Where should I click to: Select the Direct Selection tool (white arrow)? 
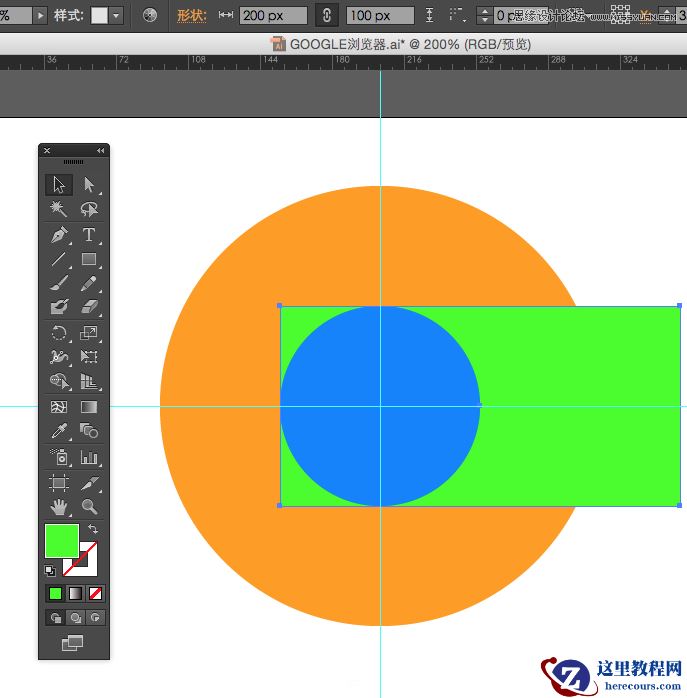(x=89, y=185)
